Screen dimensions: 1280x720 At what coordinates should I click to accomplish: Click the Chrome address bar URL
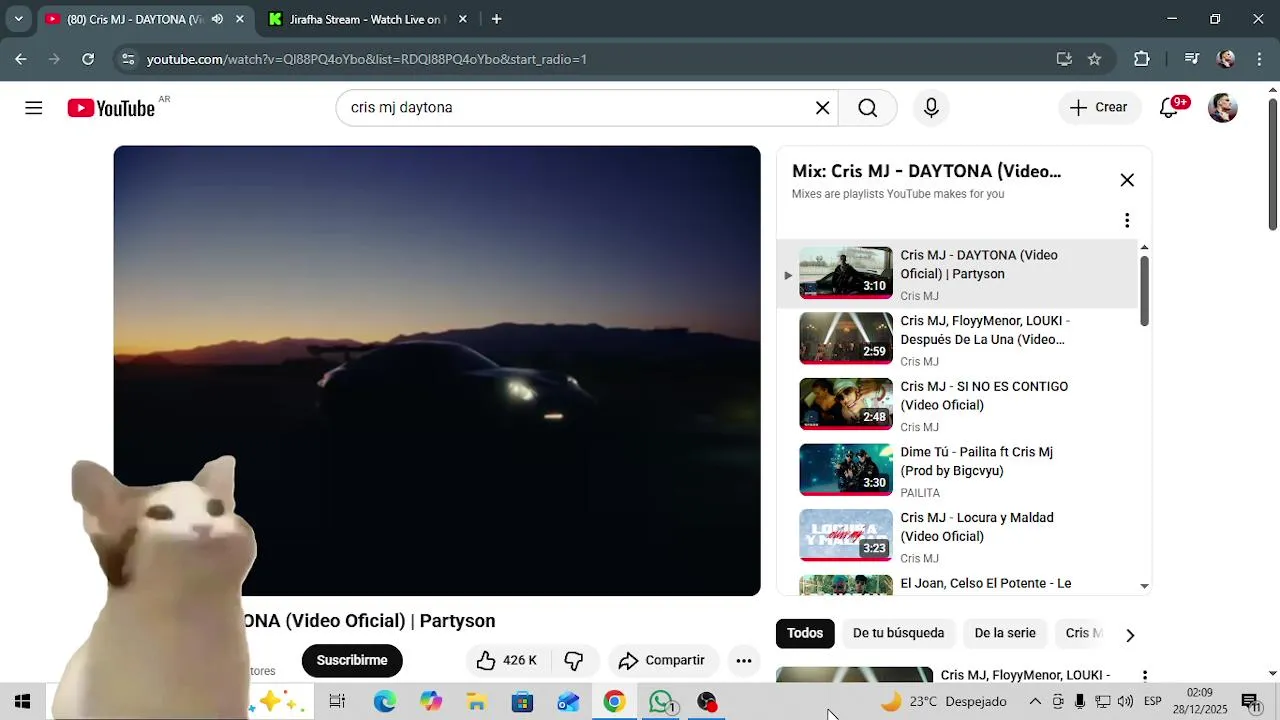367,59
